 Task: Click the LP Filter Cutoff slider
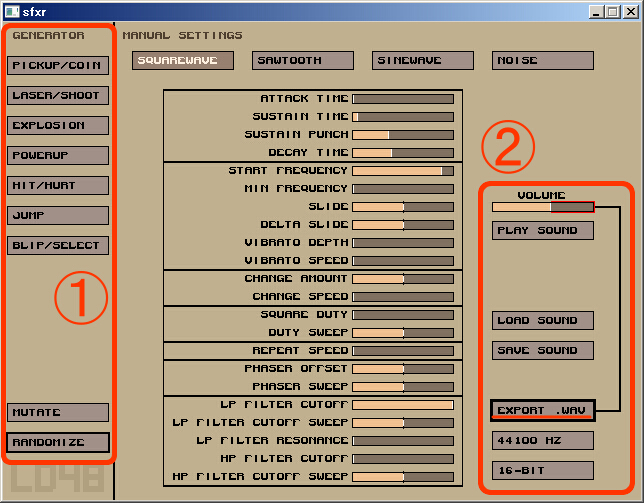pos(403,405)
